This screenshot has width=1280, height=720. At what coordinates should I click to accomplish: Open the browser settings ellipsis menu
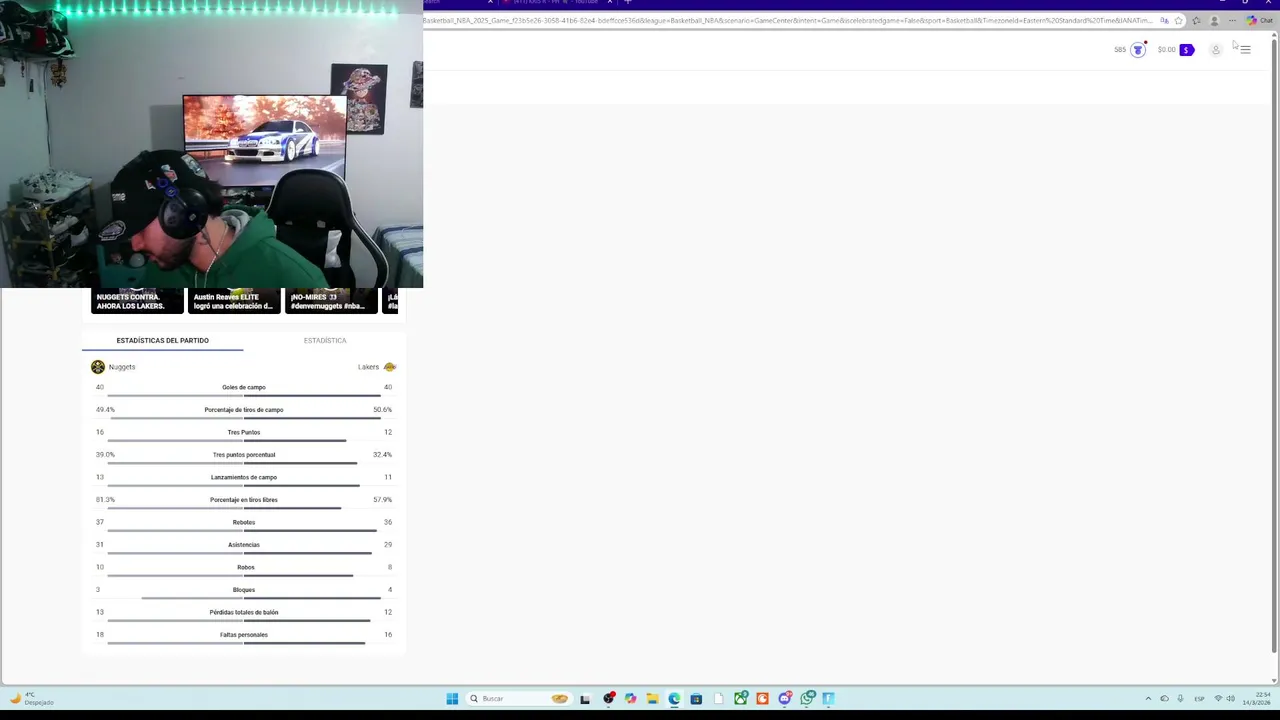coord(1232,20)
